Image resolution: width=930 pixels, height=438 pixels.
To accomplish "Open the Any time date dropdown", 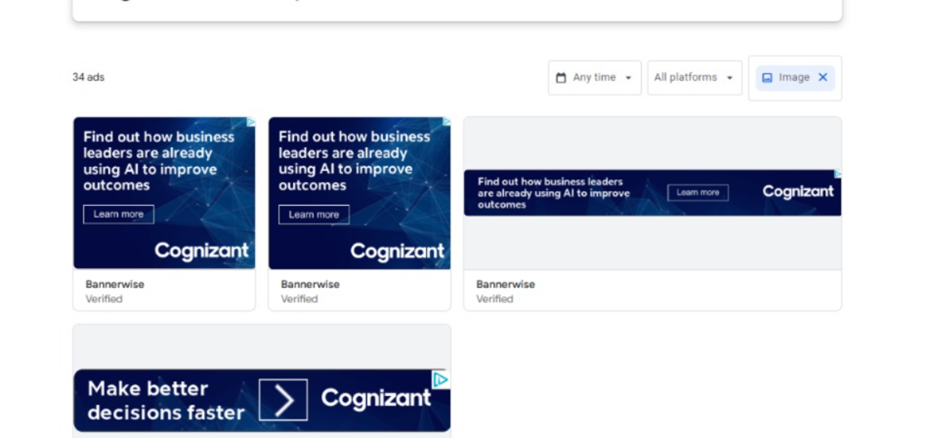I will (594, 78).
